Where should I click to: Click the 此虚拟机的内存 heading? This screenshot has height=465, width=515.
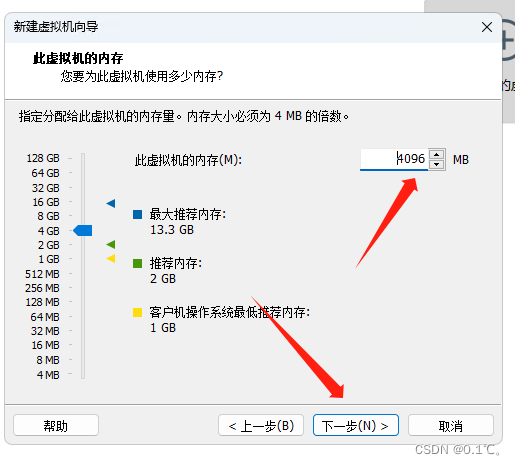[78, 58]
